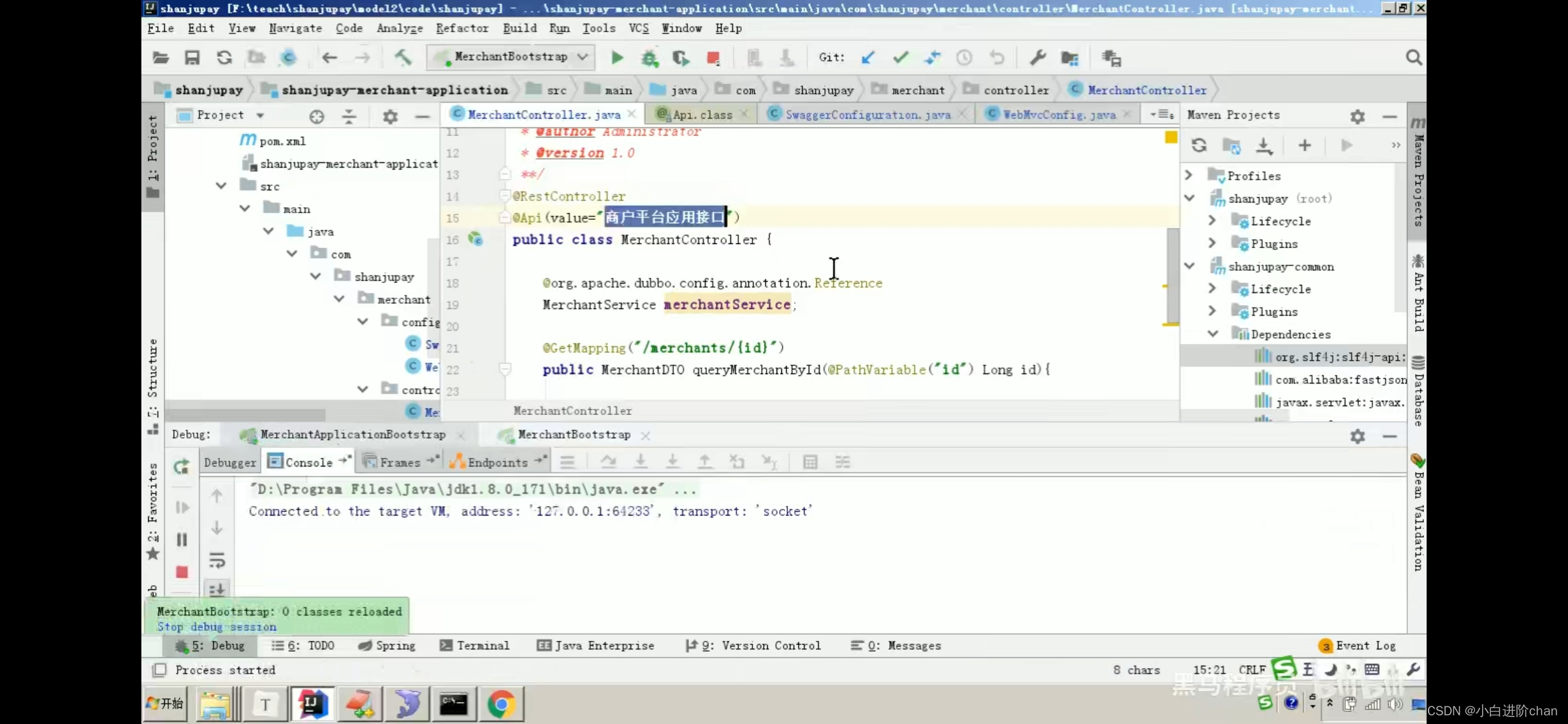1568x724 pixels.
Task: Click the Endpoints panel button
Action: click(496, 461)
